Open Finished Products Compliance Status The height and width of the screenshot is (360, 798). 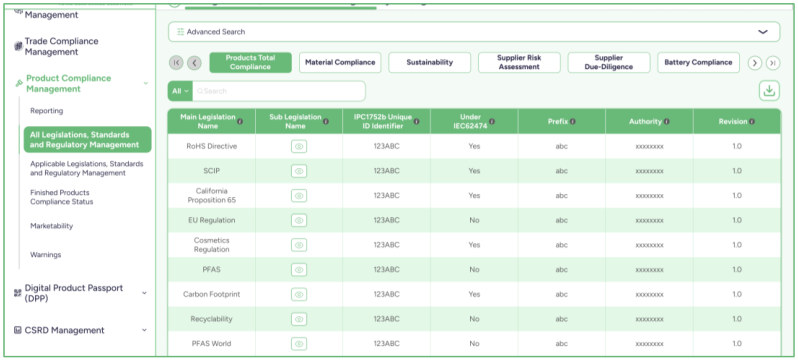(x=62, y=197)
